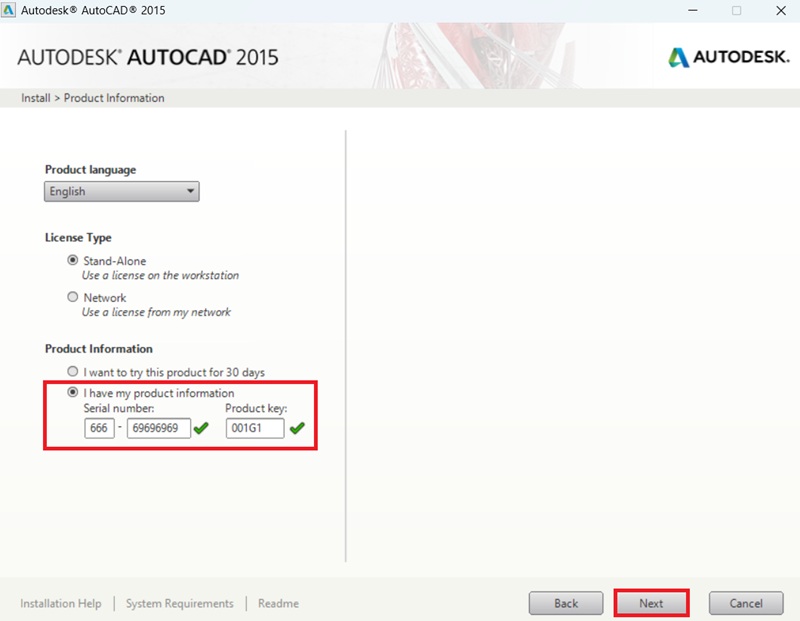Image resolution: width=800 pixels, height=621 pixels.
Task: Click green checkmark beside product key
Action: (297, 429)
